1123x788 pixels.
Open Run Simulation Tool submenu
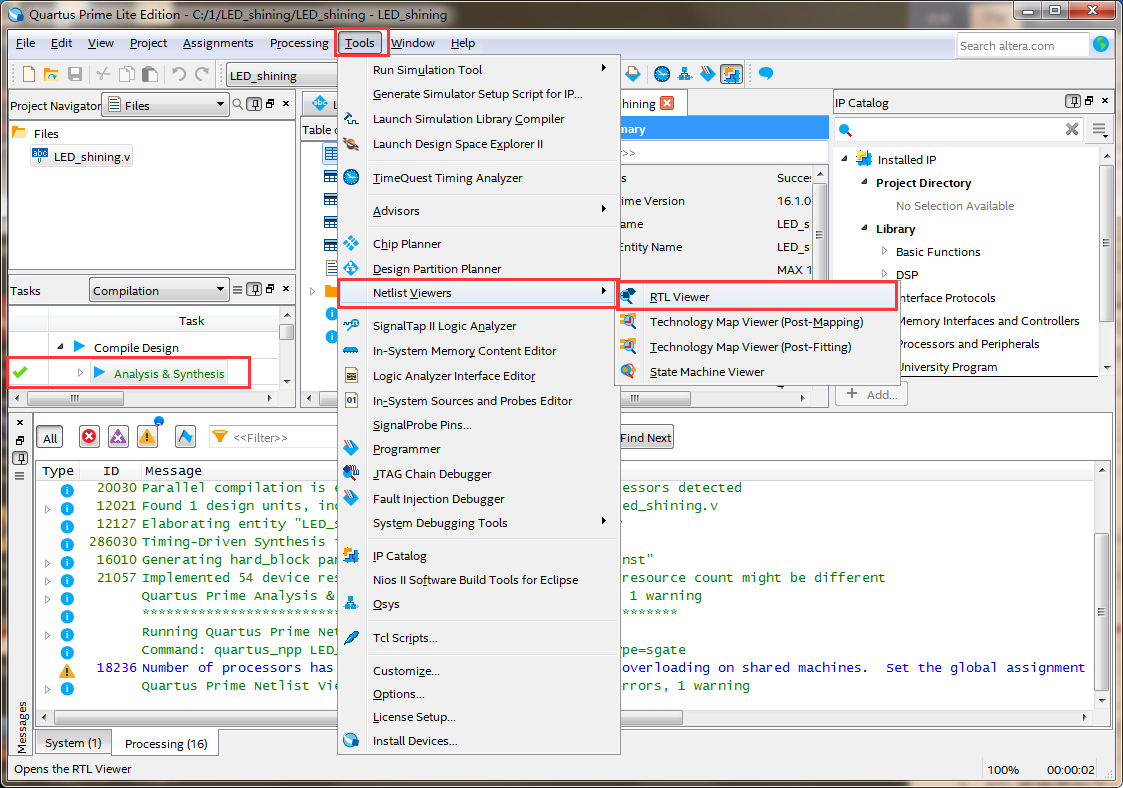pyautogui.click(x=478, y=69)
